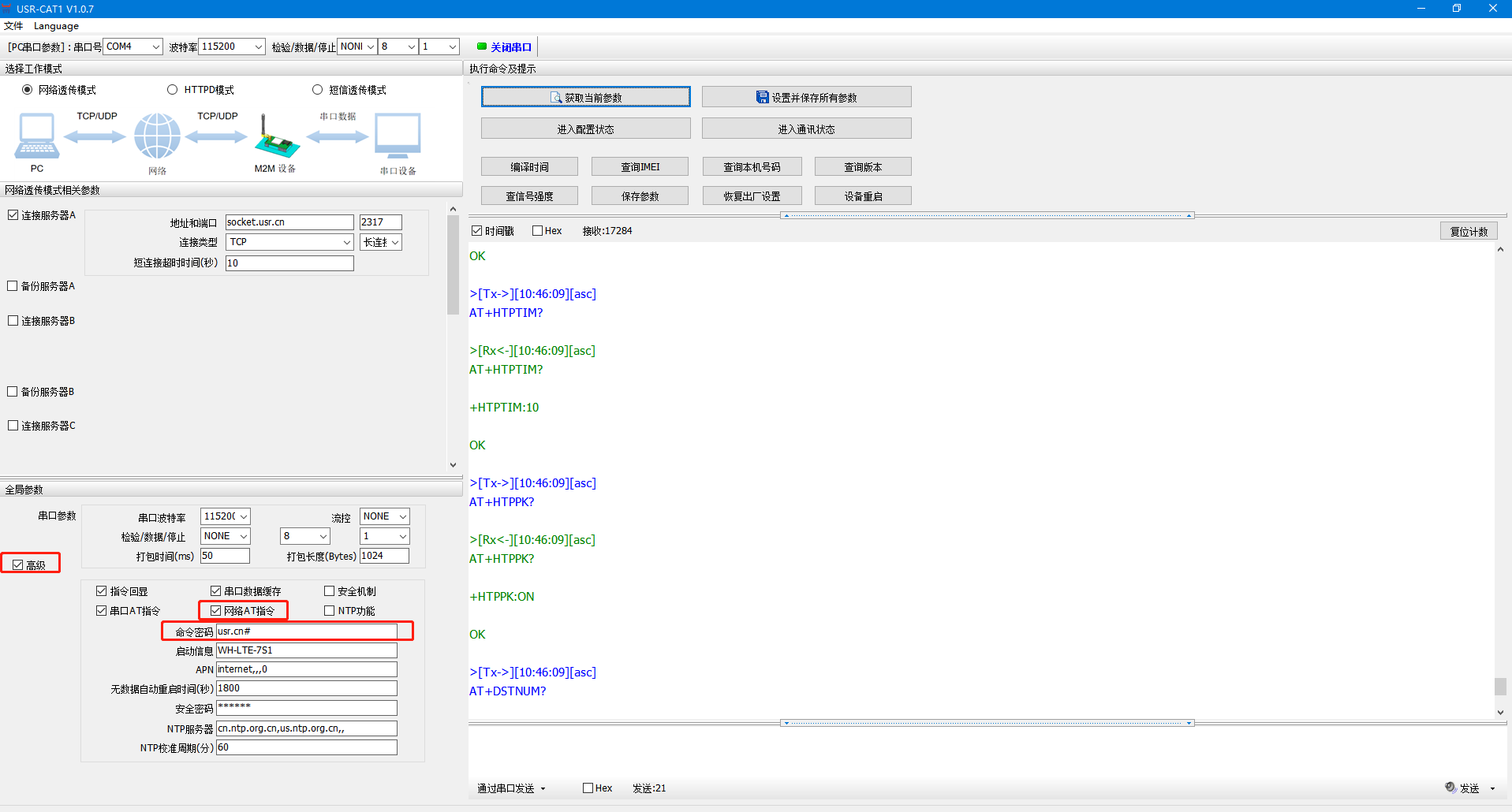Click 保存参数 button
The height and width of the screenshot is (812, 1512).
coord(640,196)
